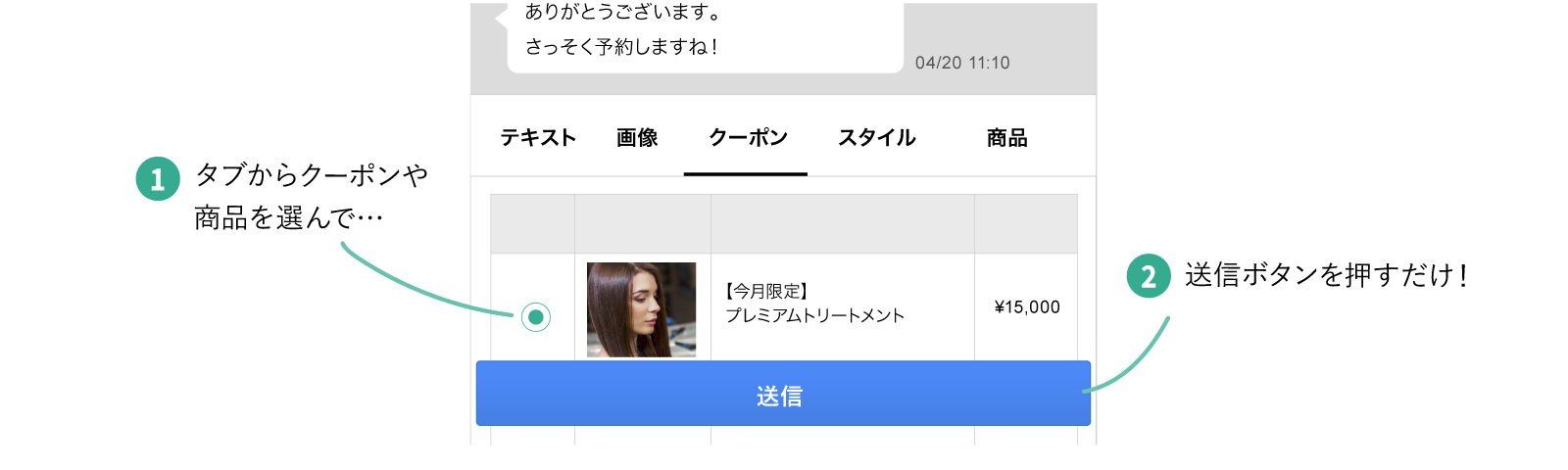The height and width of the screenshot is (470, 1568).
Task: Click the long-hair woman coupon thumbnail
Action: [642, 309]
